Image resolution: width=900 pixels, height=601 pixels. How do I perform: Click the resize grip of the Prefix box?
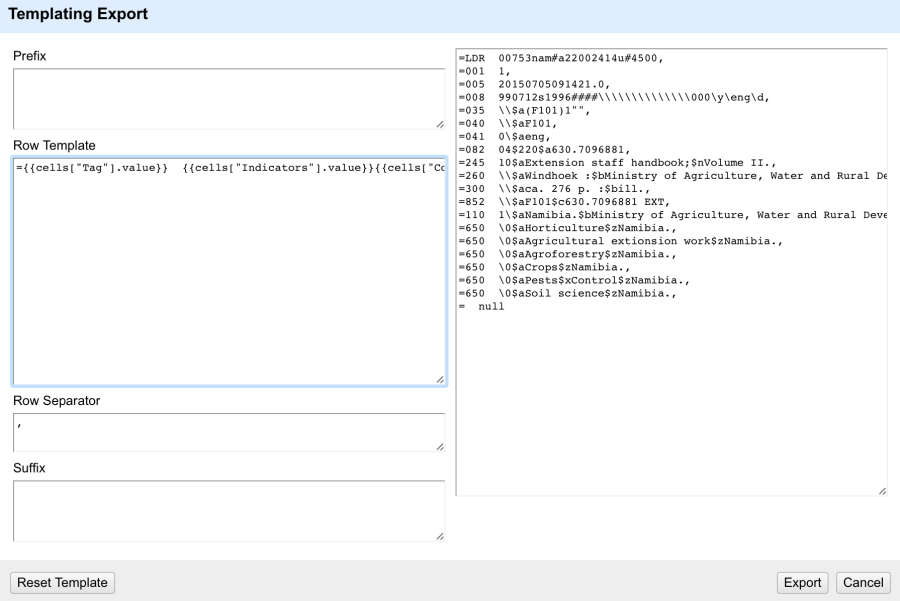coord(438,123)
